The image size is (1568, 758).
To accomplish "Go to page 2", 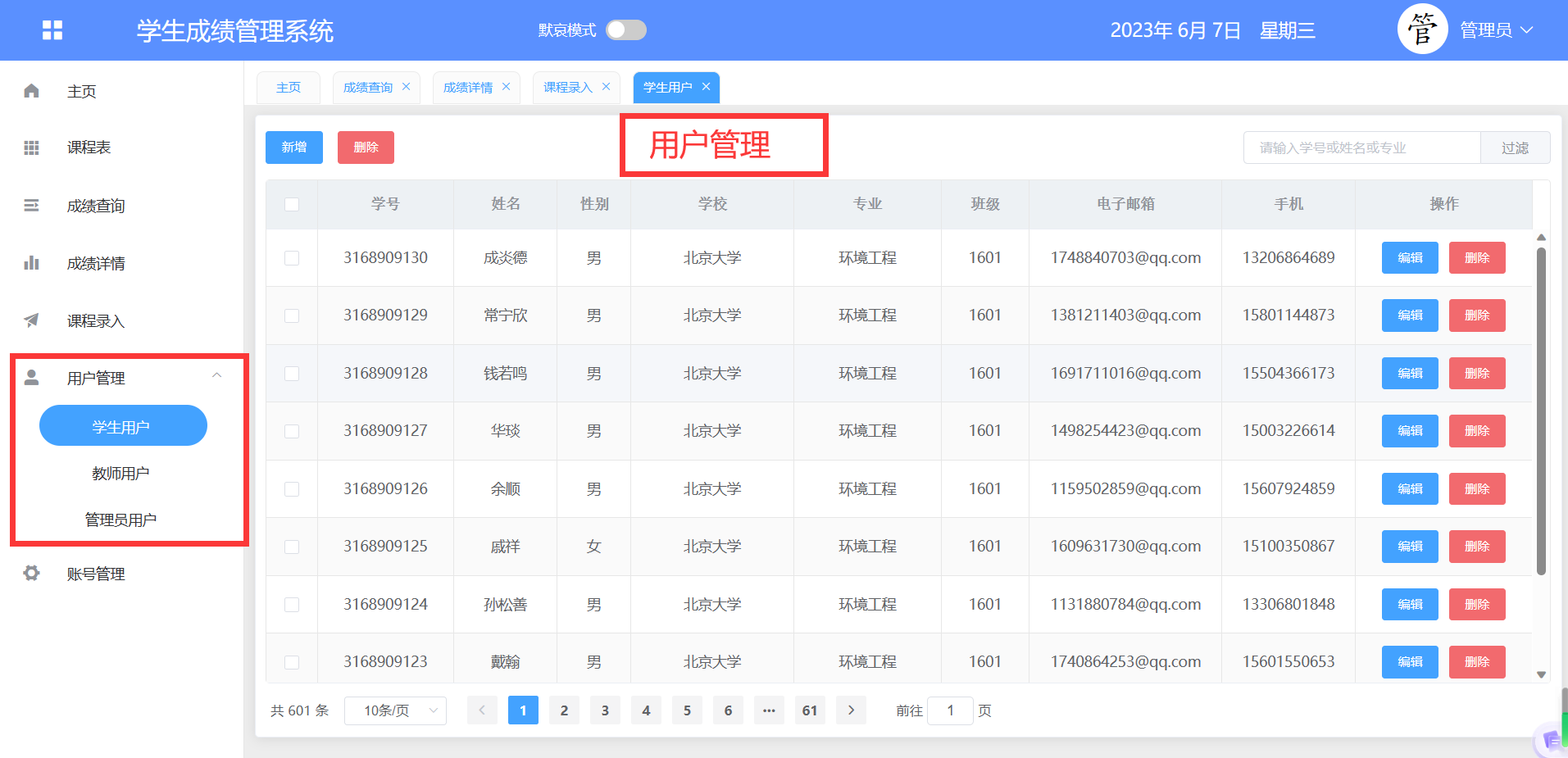I will pos(564,710).
